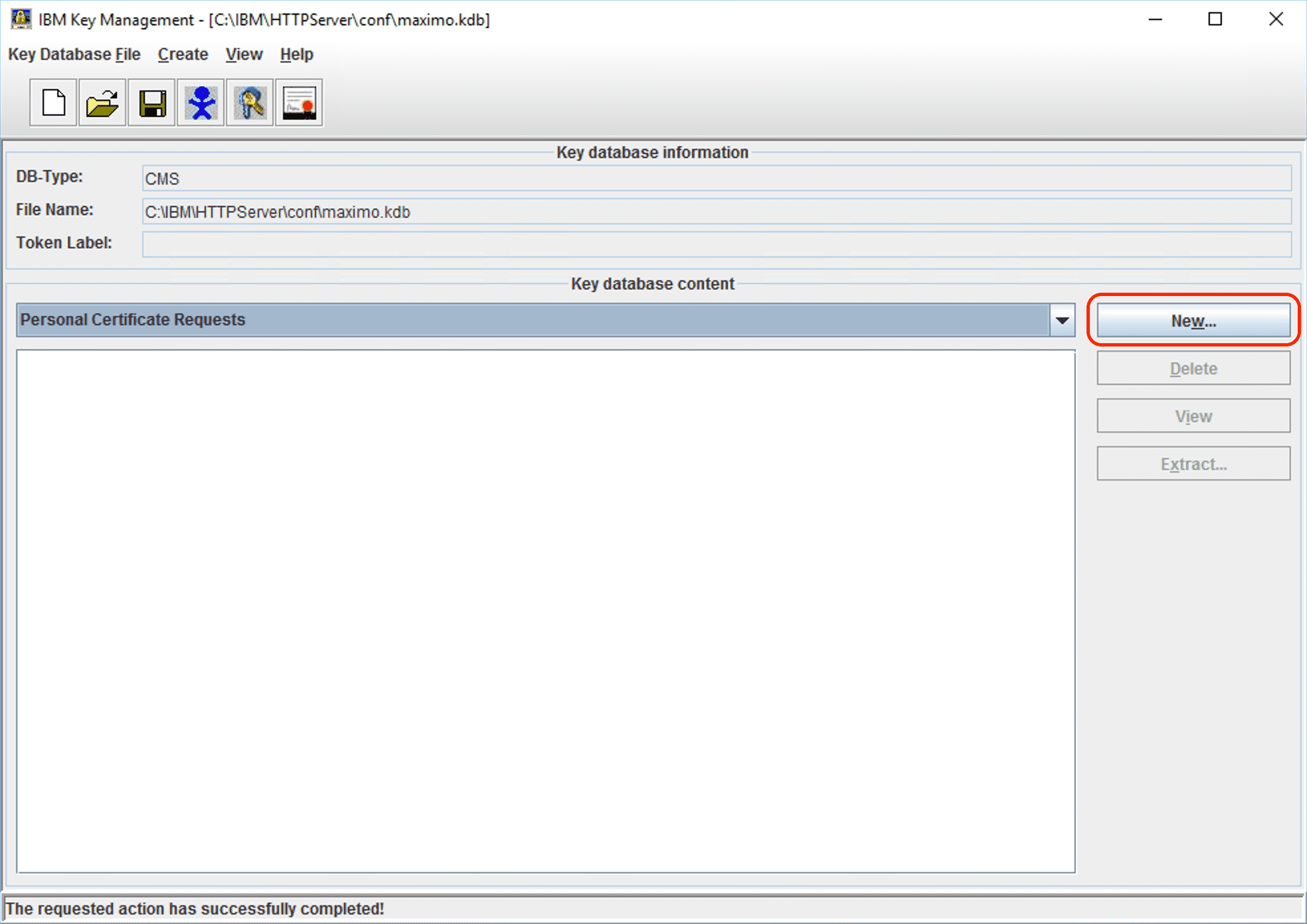
Task: Click the View button in the content panel
Action: (x=1193, y=416)
